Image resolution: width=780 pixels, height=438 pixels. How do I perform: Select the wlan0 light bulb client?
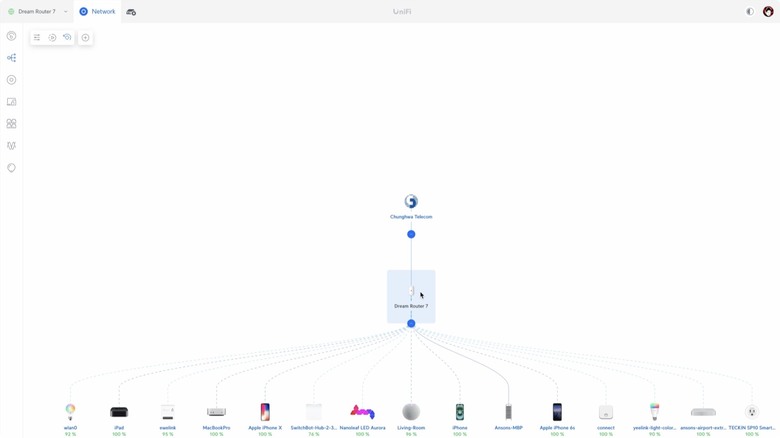click(x=70, y=412)
